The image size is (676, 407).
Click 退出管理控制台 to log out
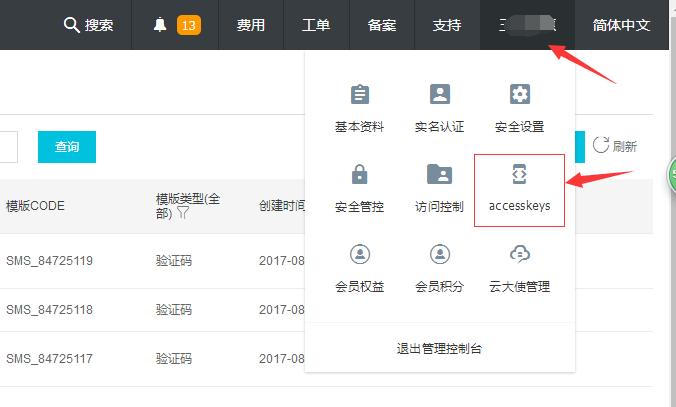[440, 348]
